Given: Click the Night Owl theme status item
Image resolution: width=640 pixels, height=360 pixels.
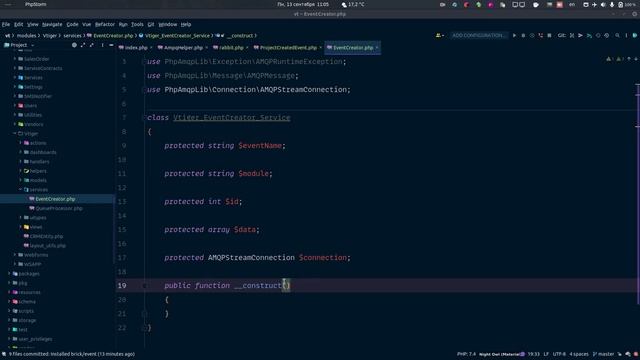Looking at the screenshot, I should [x=501, y=354].
